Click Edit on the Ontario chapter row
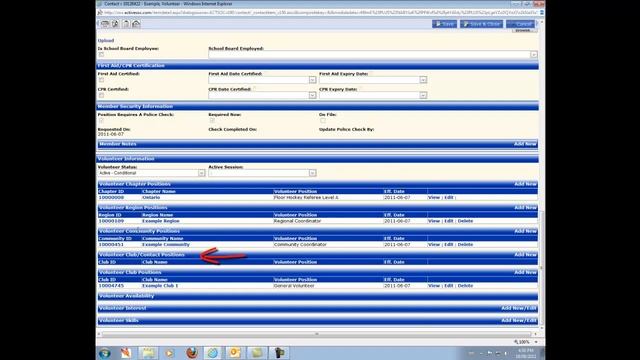 point(449,198)
